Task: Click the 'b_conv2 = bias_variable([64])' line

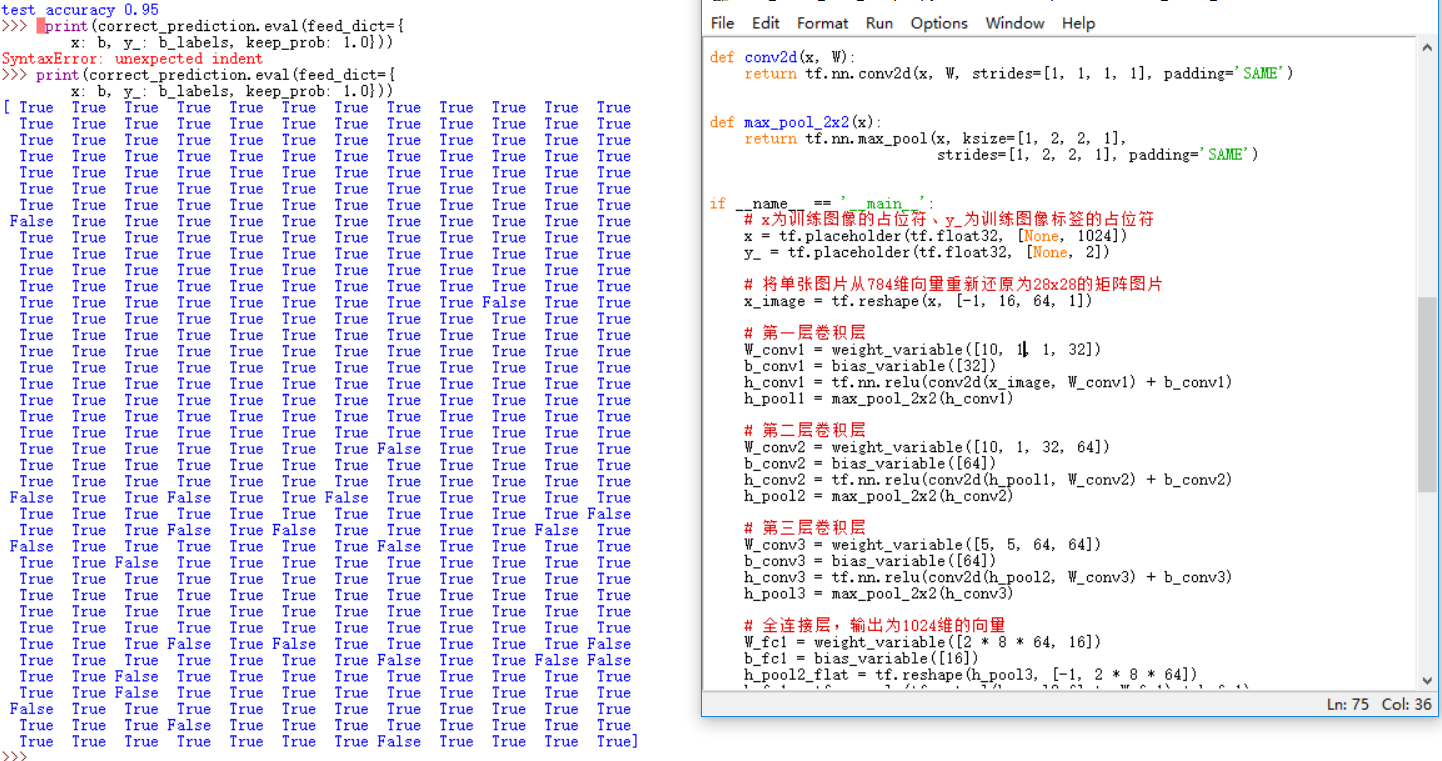Action: coord(870,463)
